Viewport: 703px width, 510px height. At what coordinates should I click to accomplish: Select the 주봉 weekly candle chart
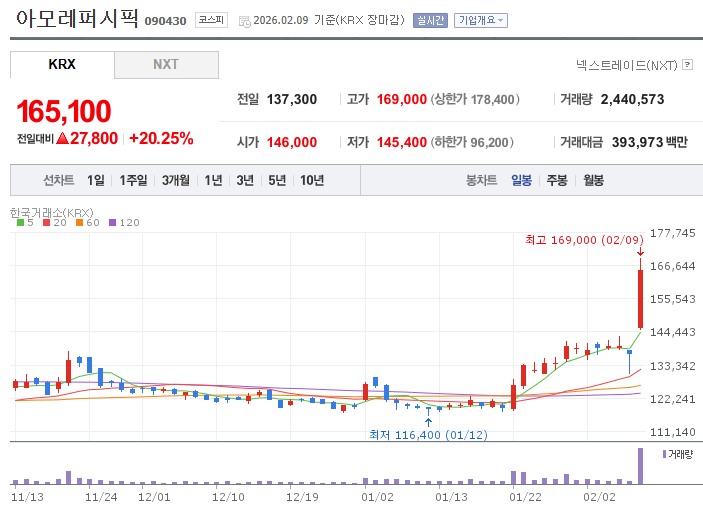557,180
